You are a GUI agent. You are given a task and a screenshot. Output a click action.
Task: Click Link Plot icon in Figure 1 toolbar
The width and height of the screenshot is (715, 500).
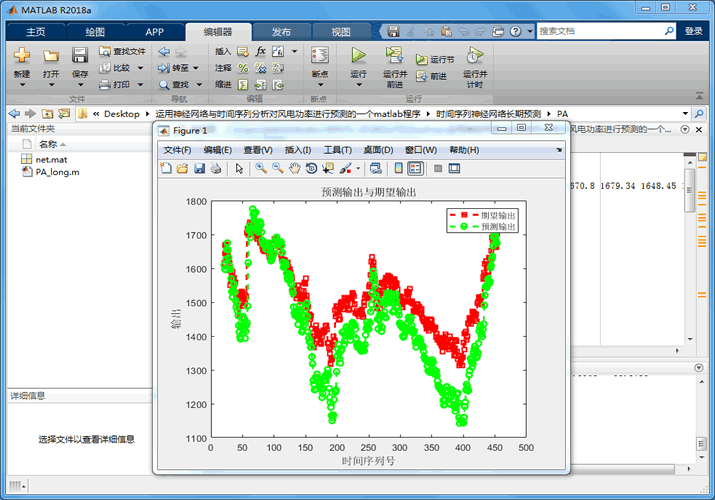click(376, 169)
